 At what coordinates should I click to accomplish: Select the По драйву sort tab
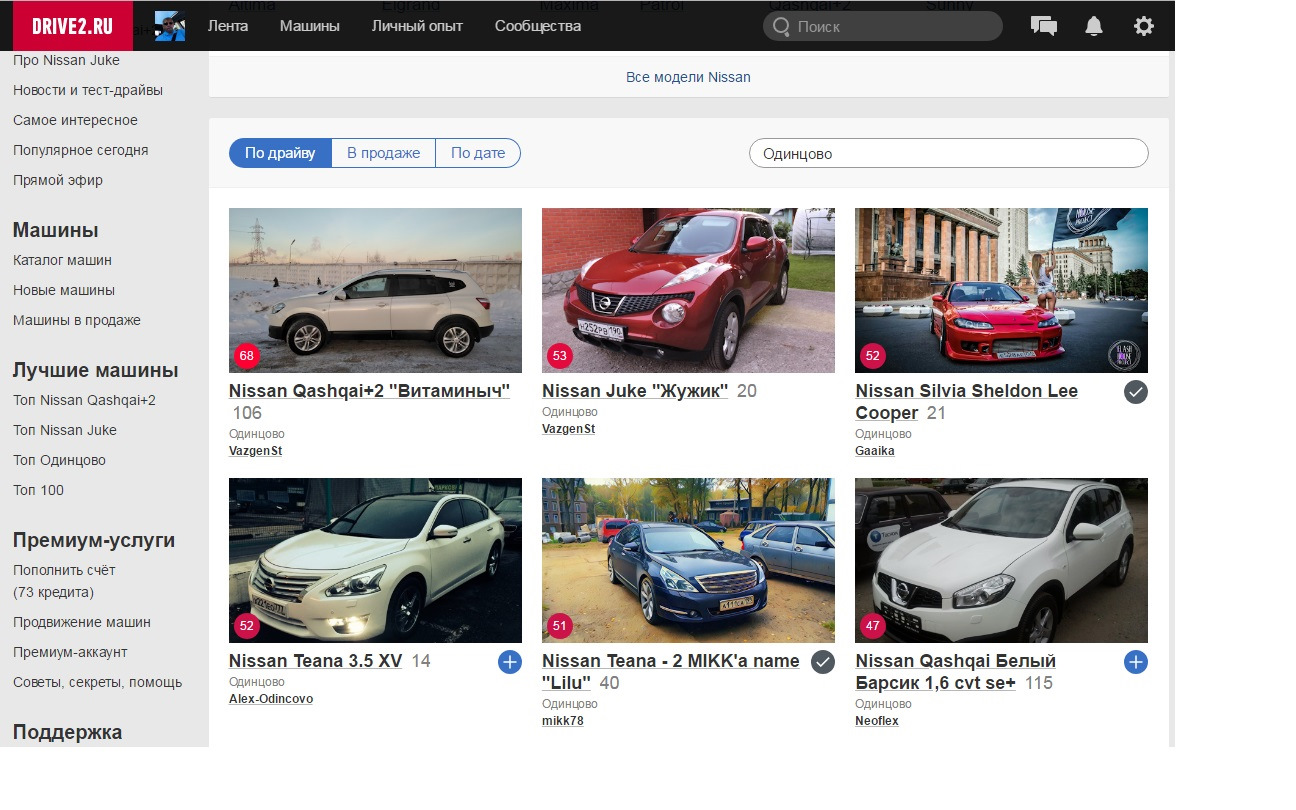(x=280, y=153)
